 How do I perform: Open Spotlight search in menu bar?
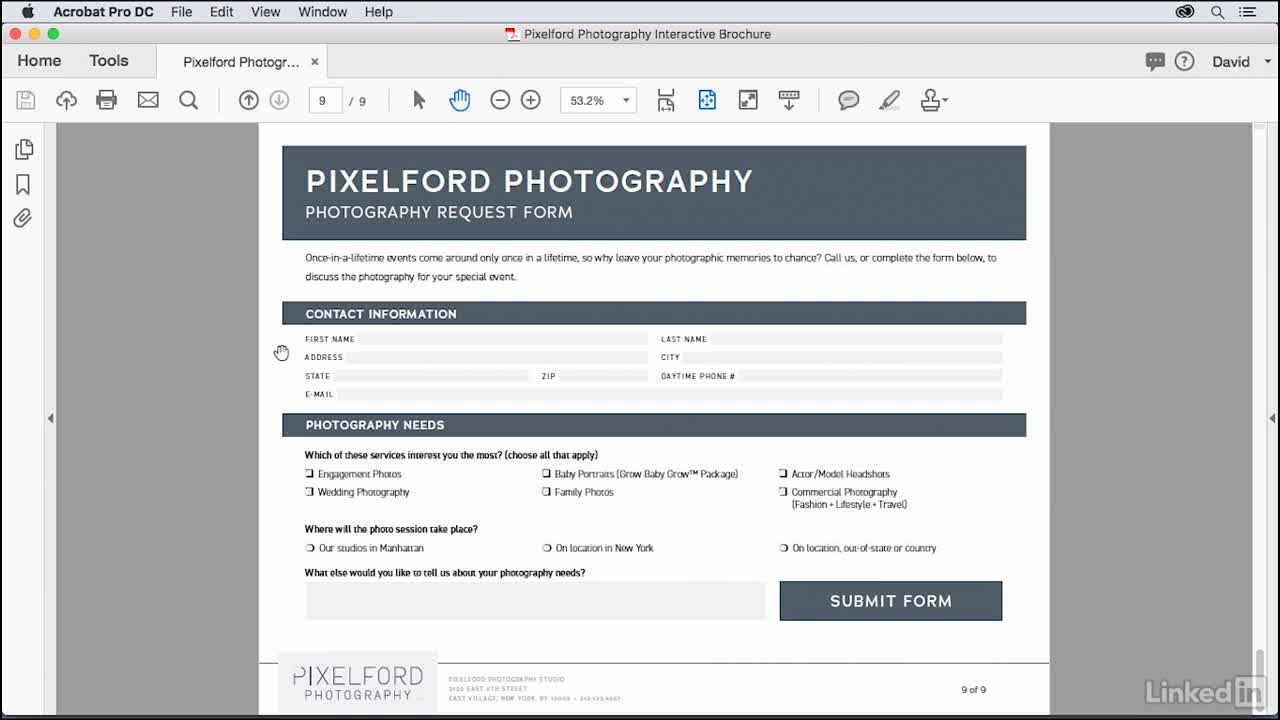(1218, 12)
